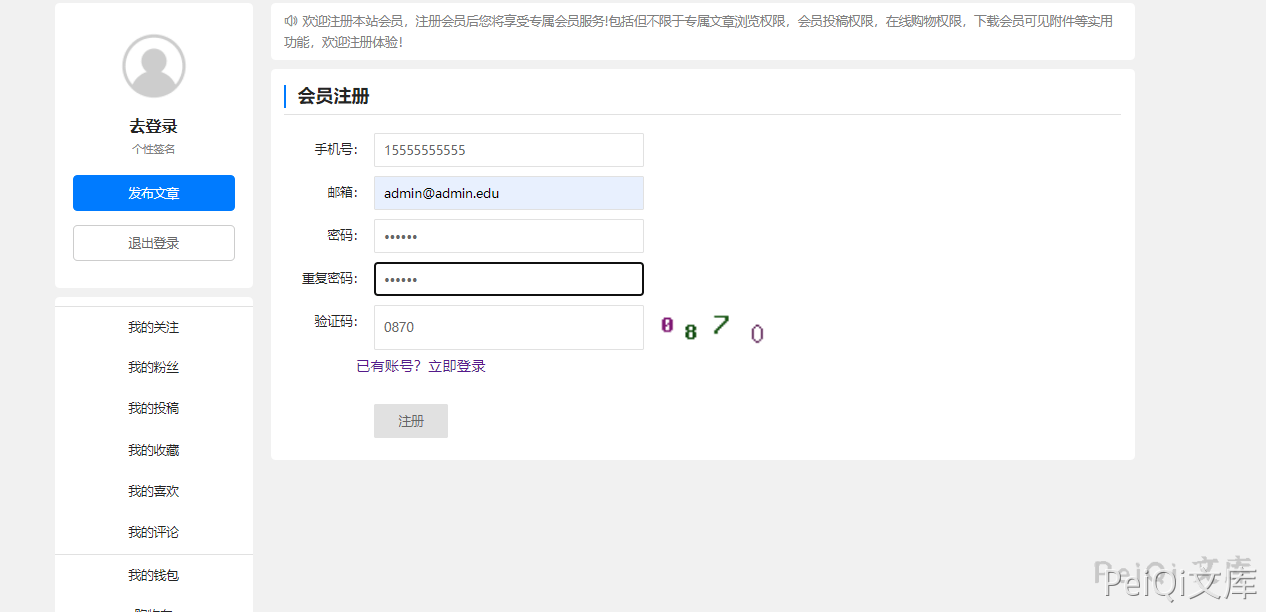1266x612 pixels.
Task: Click the 验证码 captcha input field
Action: (508, 327)
